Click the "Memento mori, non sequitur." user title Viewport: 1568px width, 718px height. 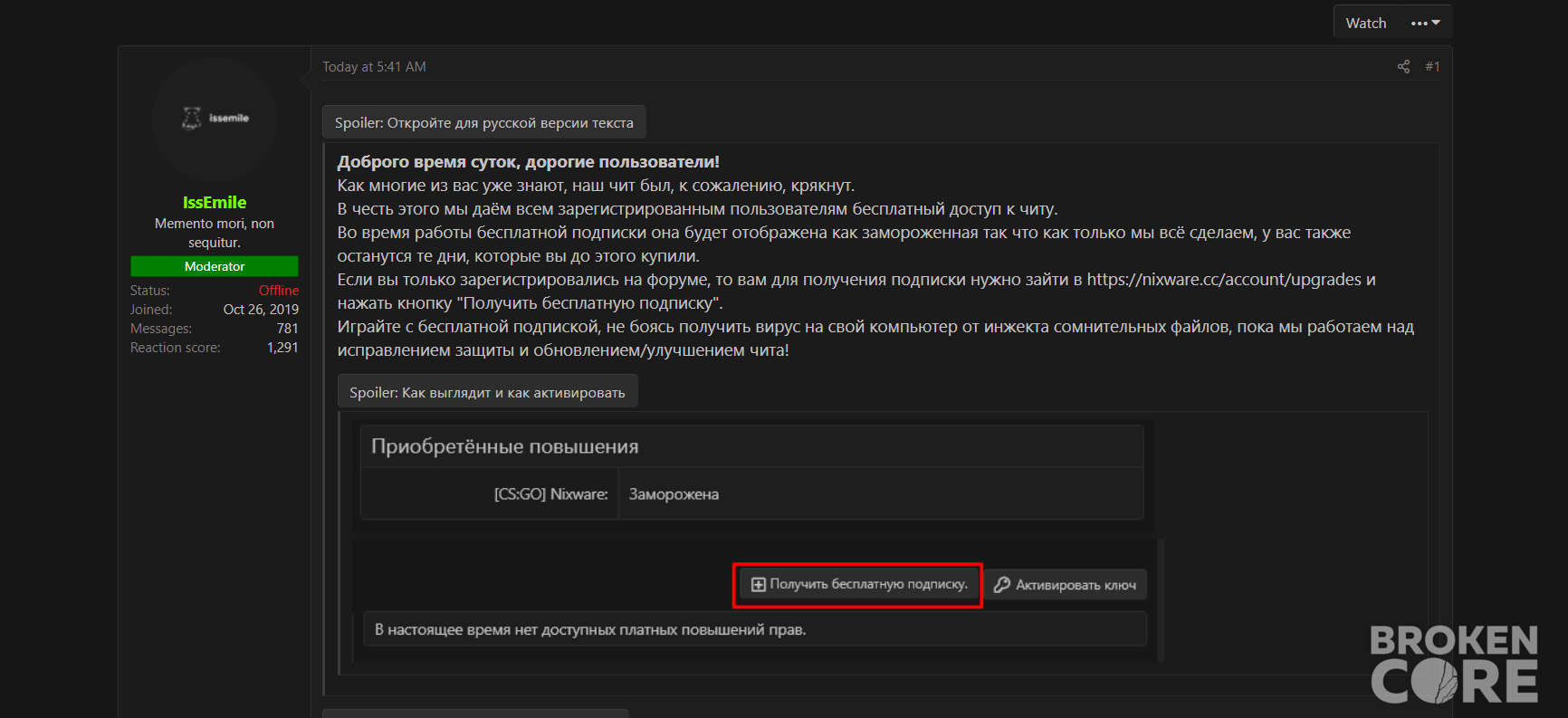coord(215,233)
